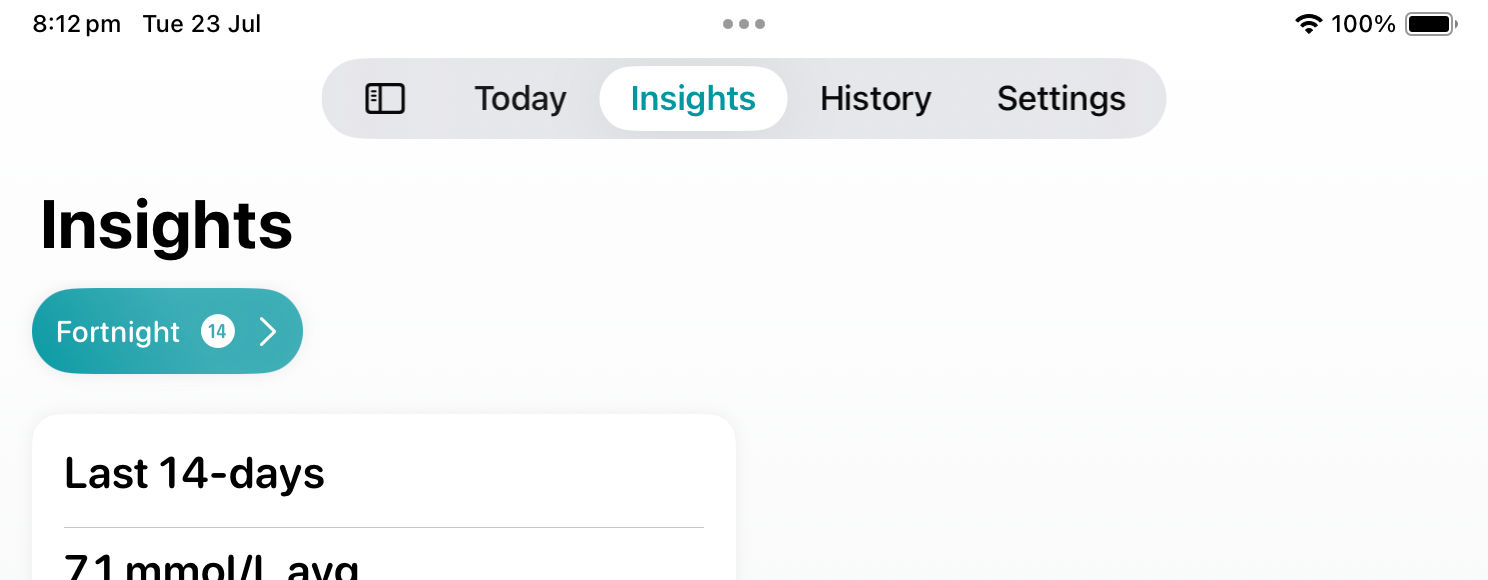This screenshot has width=1488, height=580.
Task: Click the Wi-Fi status icon
Action: [x=1308, y=24]
